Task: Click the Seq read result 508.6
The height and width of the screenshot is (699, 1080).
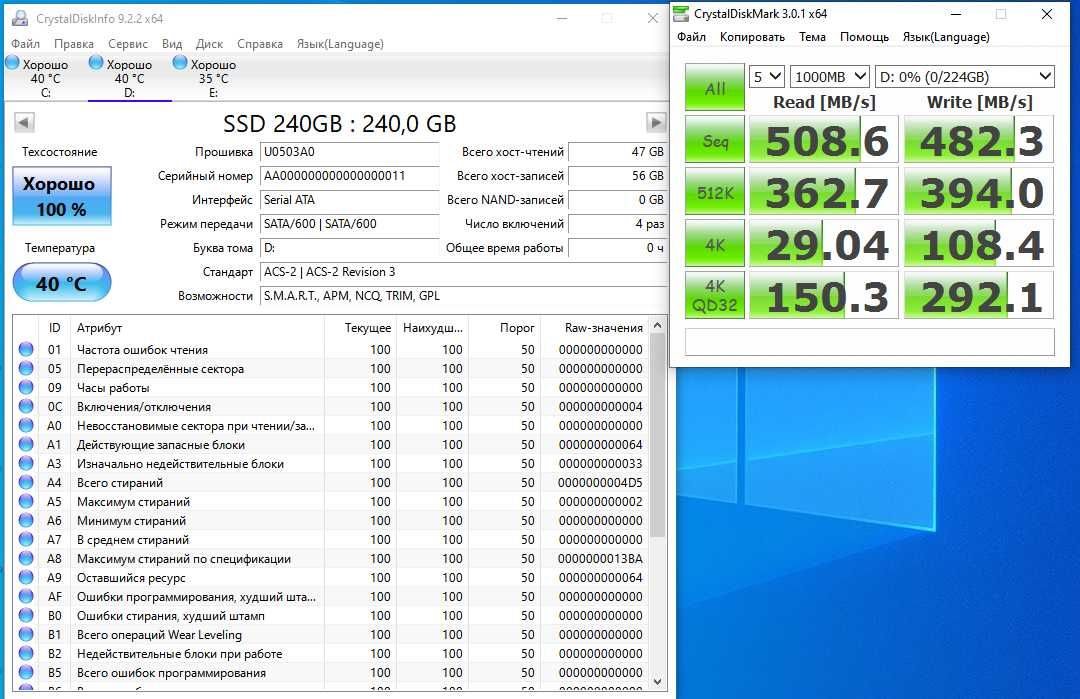Action: point(824,140)
